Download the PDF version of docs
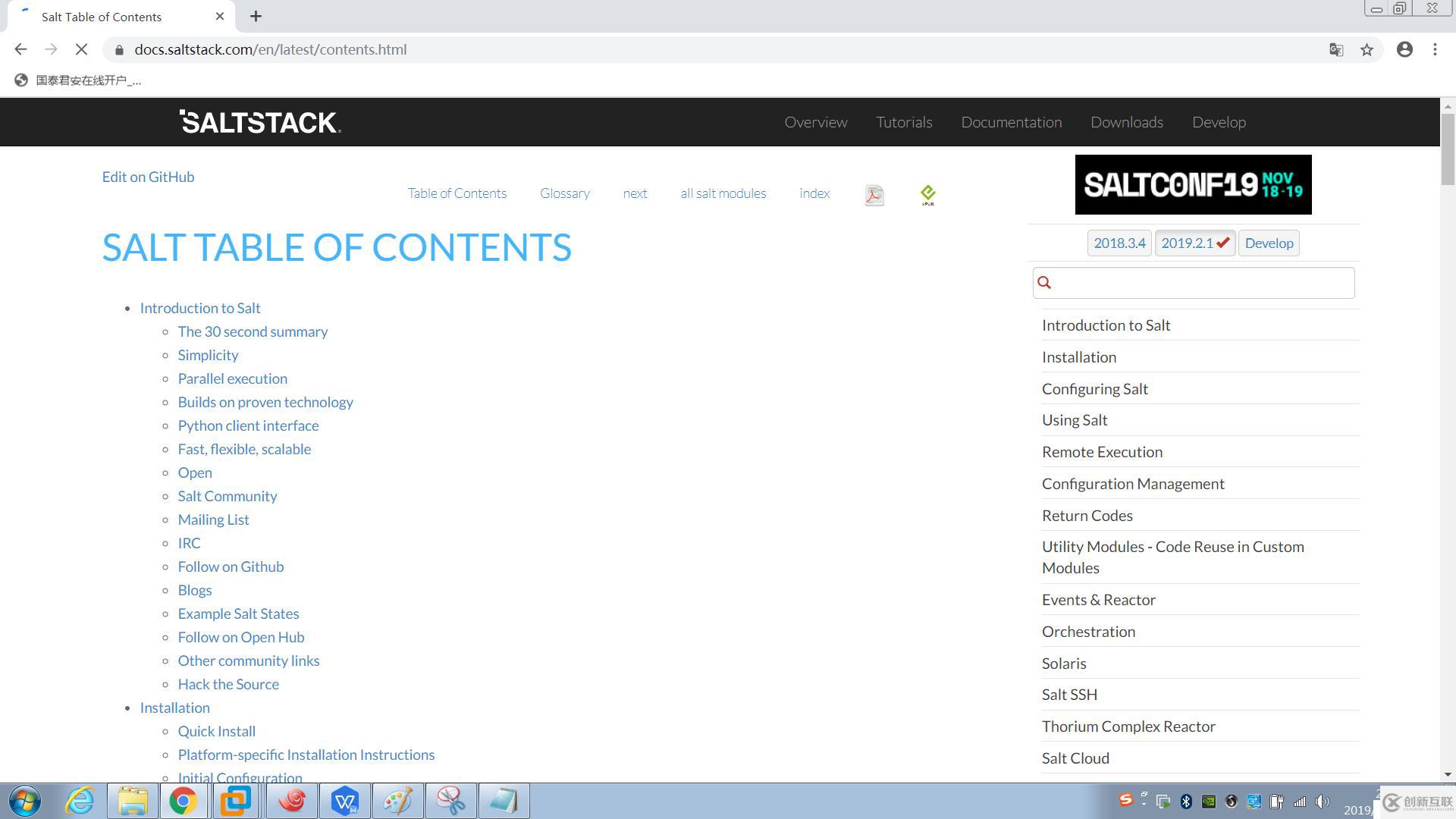The height and width of the screenshot is (819, 1456). (x=874, y=195)
